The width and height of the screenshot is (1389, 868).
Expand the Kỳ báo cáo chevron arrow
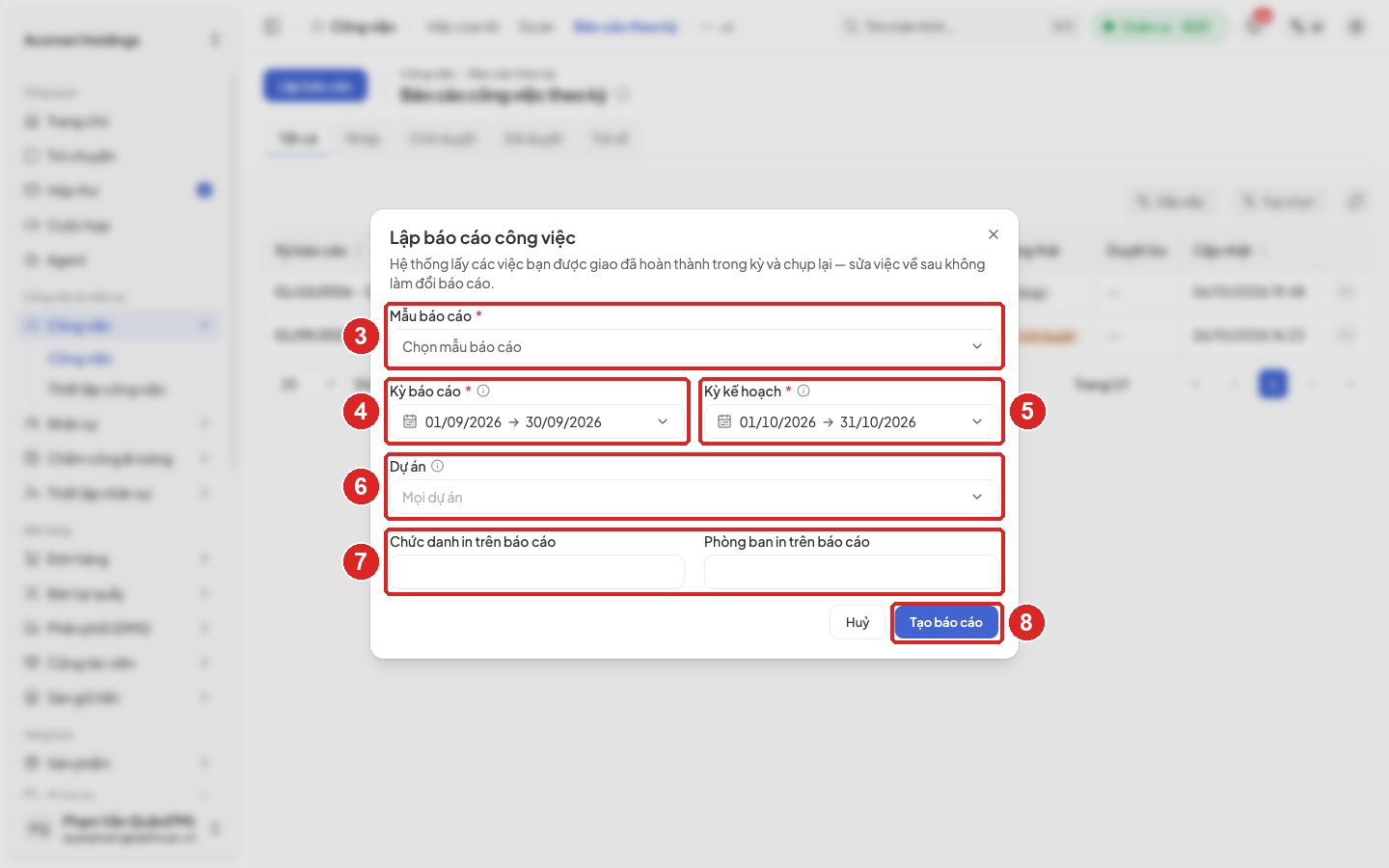[x=663, y=421]
